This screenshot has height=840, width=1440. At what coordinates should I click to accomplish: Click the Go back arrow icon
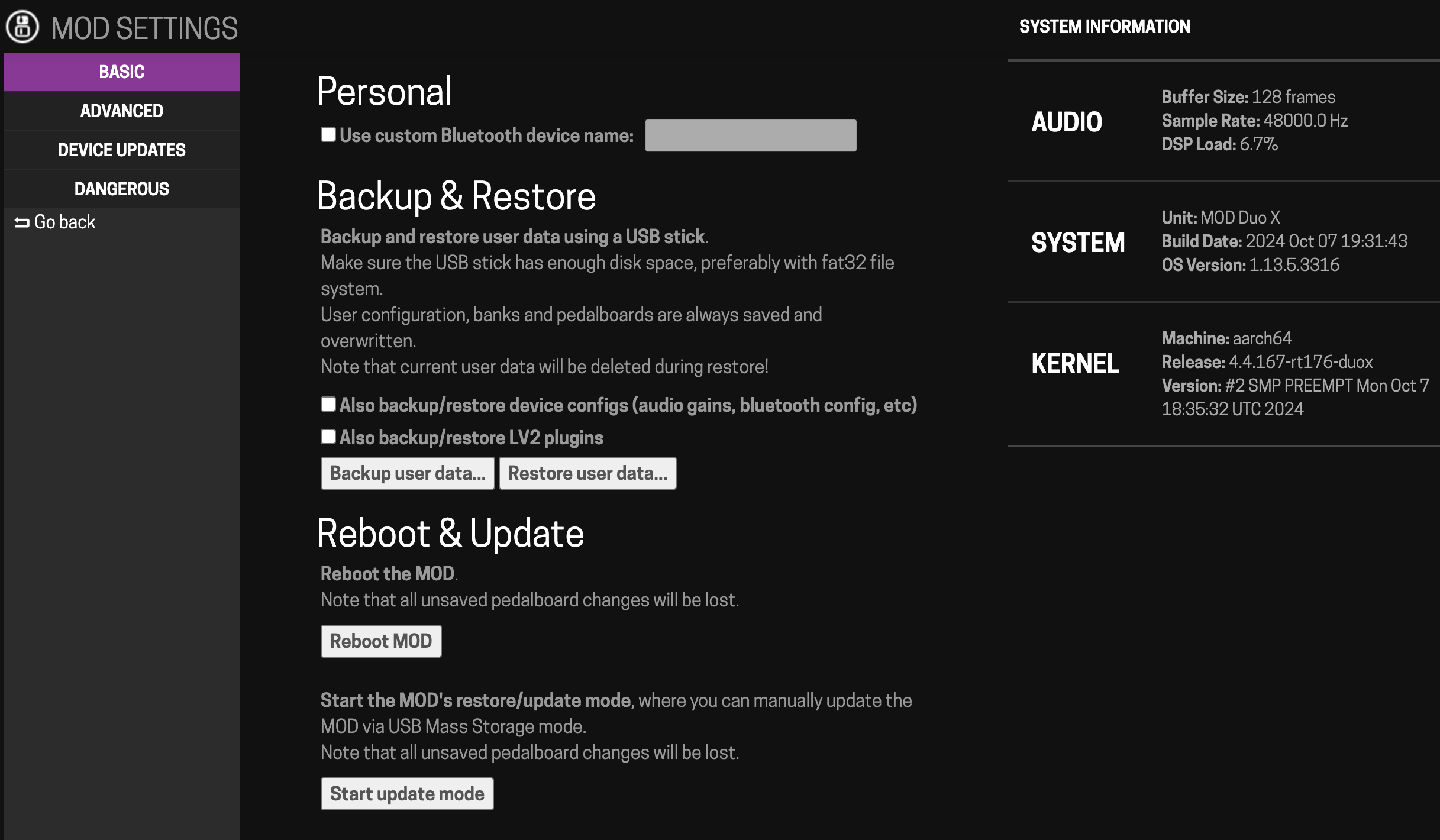22,222
